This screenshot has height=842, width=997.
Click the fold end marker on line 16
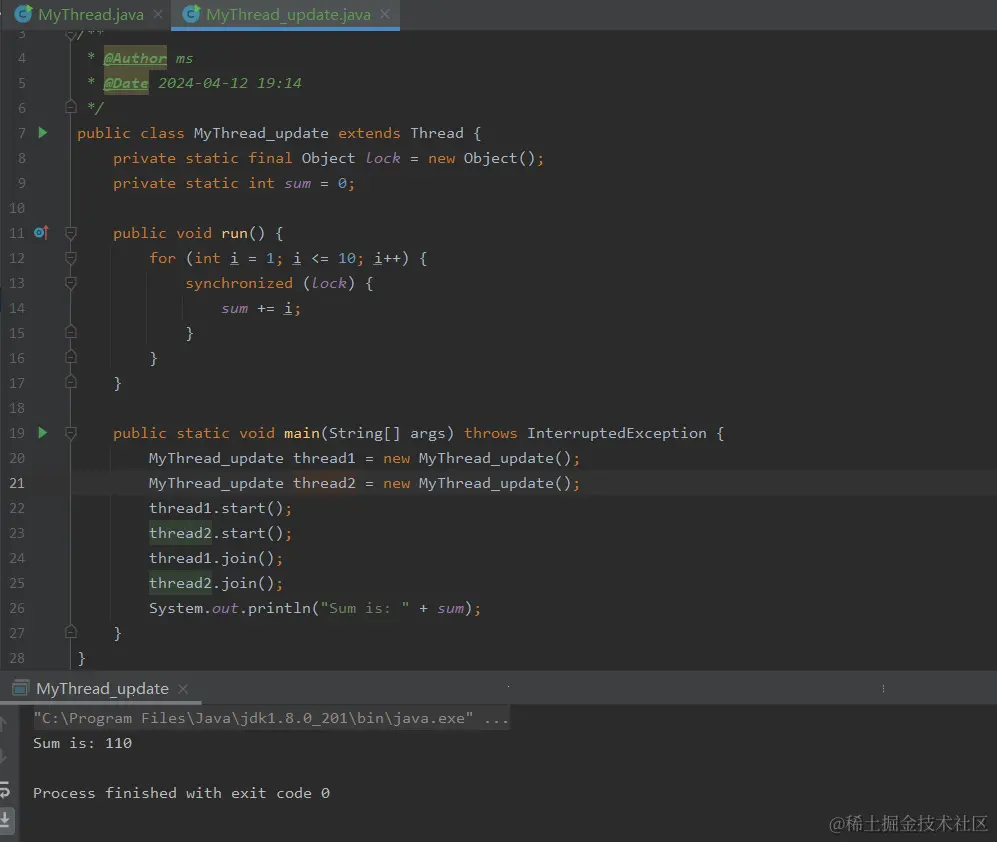[x=71, y=357]
